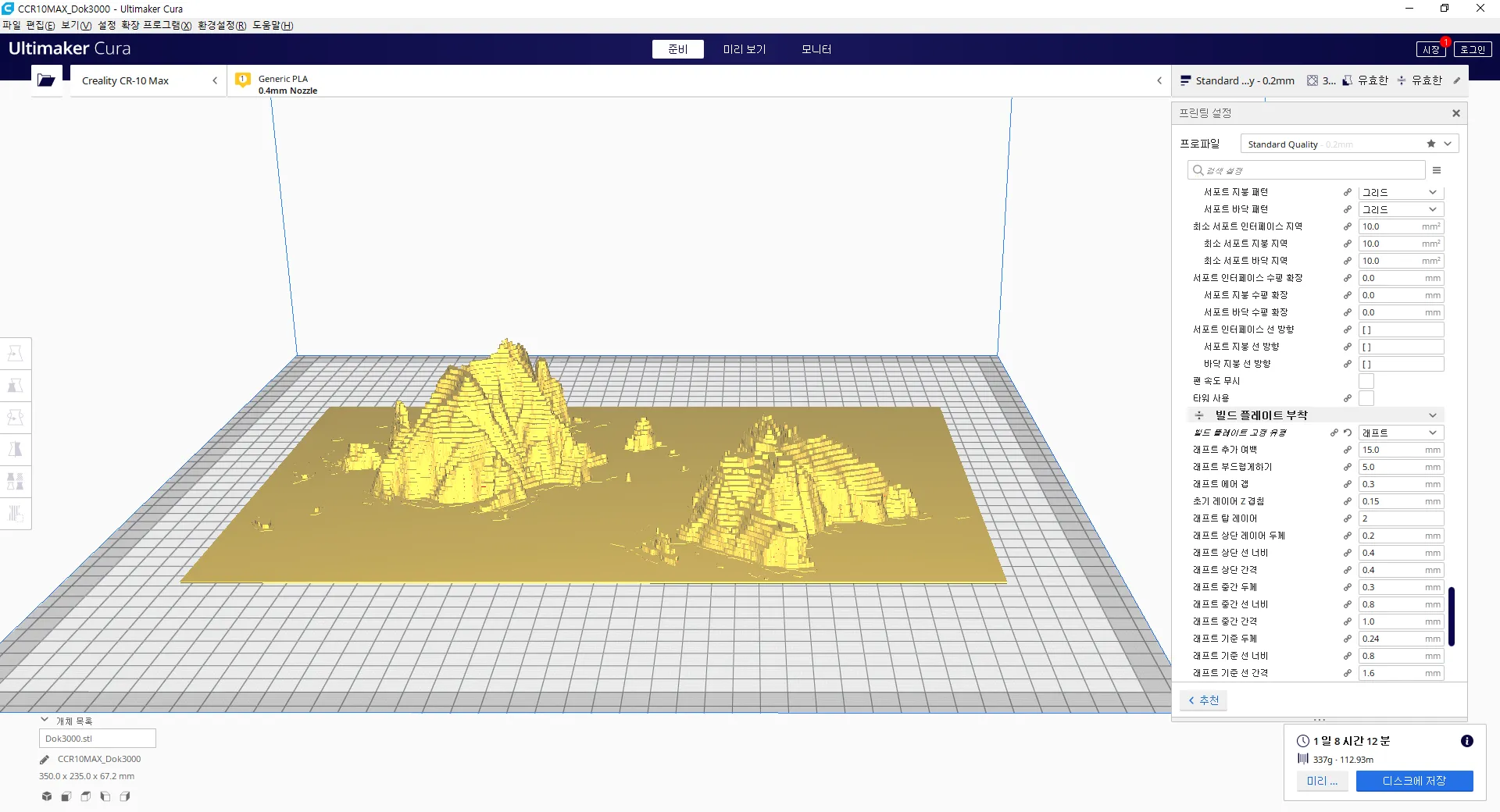Enable the 팬 속도 무시 checkbox

(x=1366, y=381)
